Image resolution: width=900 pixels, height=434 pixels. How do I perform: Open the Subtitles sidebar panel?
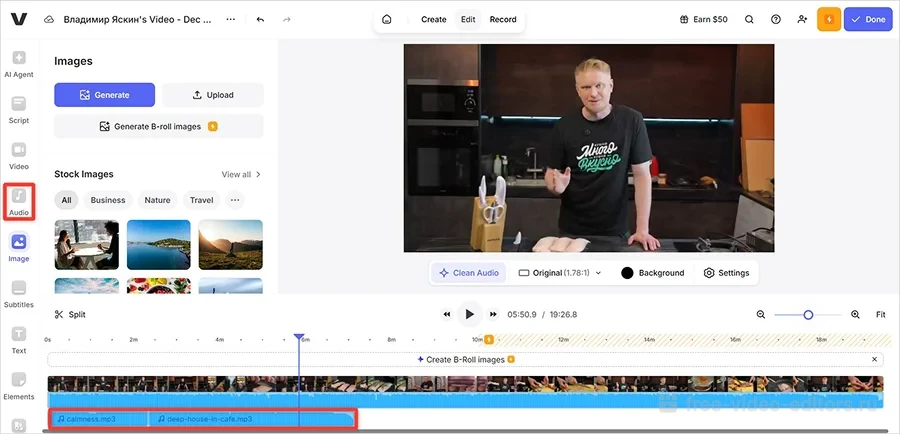click(19, 294)
